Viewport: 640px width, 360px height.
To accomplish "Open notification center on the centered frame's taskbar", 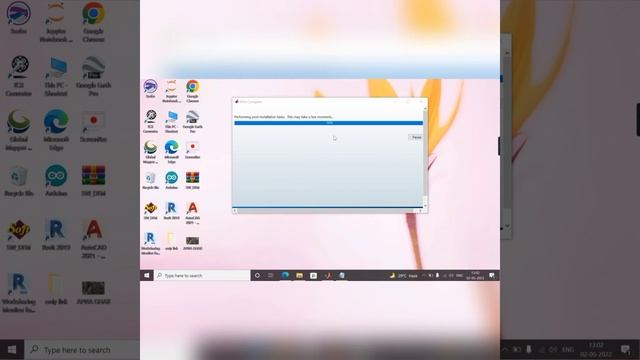I will (x=492, y=276).
